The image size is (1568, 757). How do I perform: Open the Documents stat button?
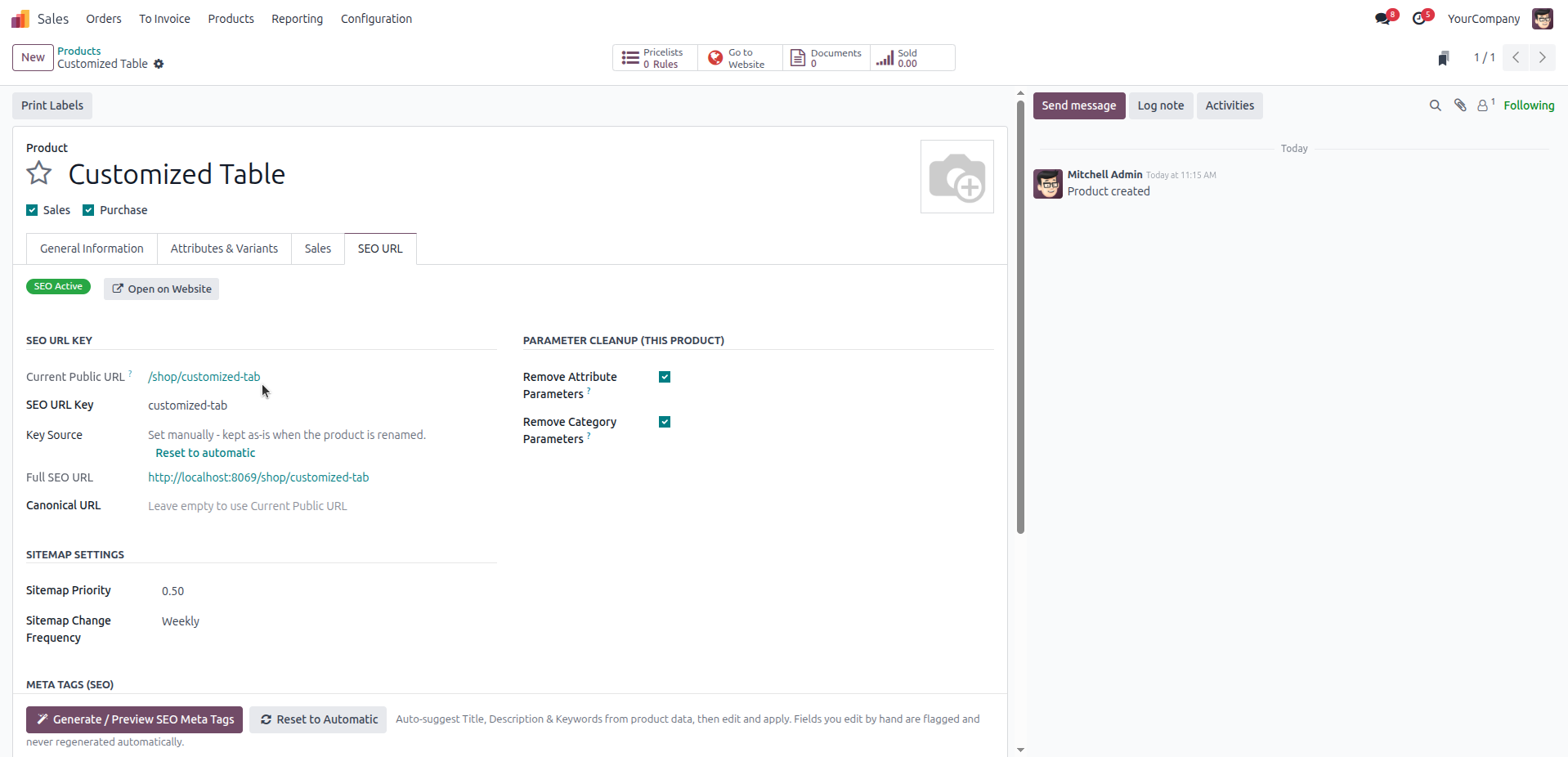(827, 58)
